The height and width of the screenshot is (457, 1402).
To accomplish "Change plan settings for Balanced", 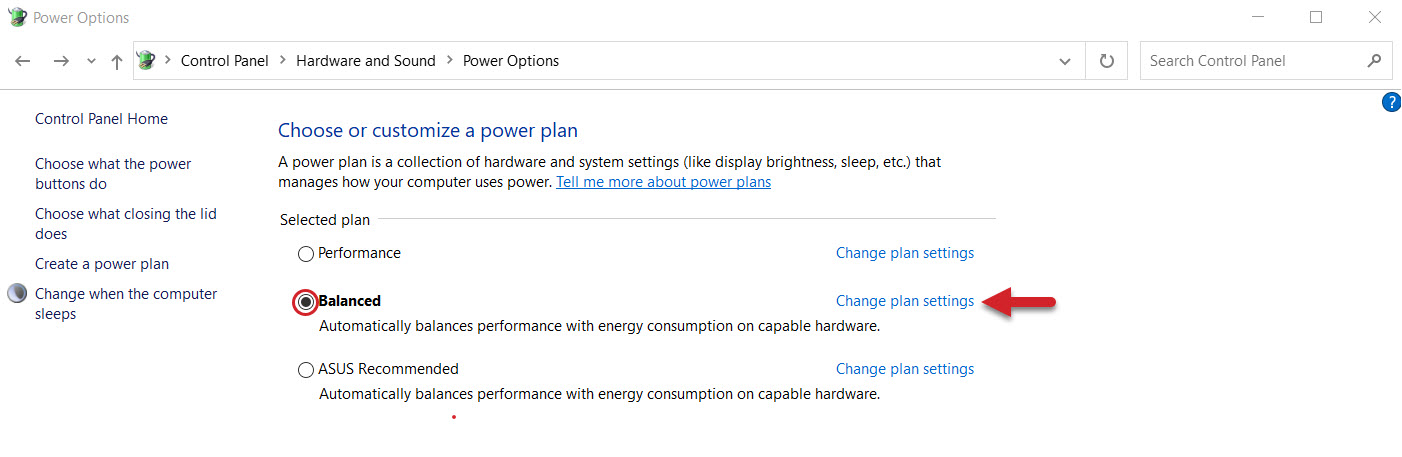I will point(905,301).
